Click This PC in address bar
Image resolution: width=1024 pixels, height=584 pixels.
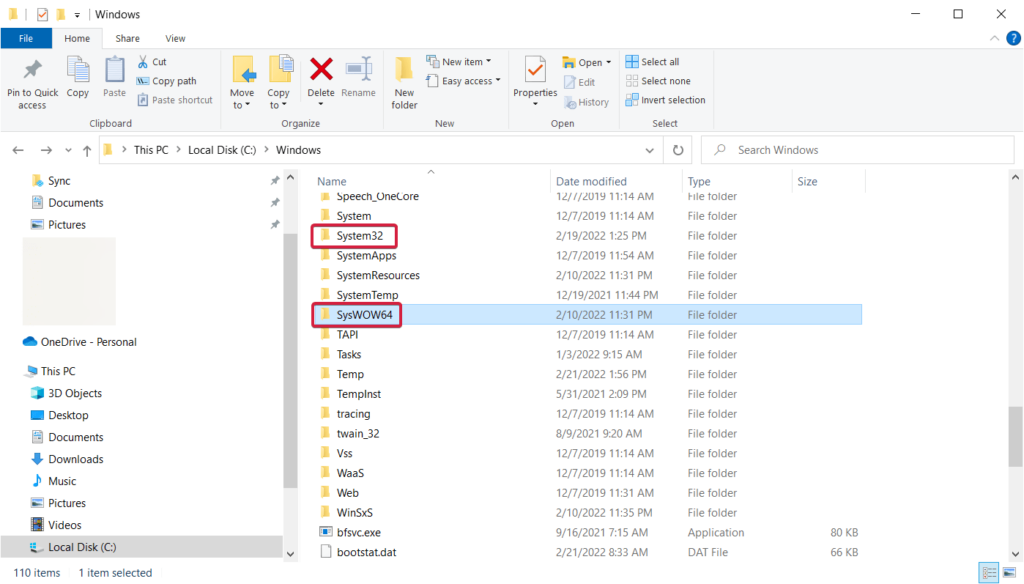point(151,150)
